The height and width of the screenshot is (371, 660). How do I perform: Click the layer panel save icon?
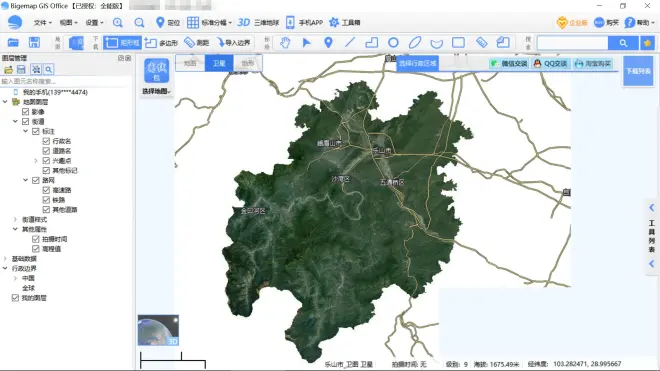coord(21,69)
